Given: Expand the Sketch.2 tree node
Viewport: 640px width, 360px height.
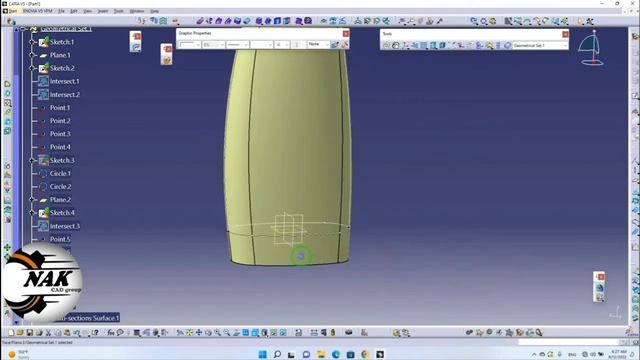Looking at the screenshot, I should pos(32,68).
